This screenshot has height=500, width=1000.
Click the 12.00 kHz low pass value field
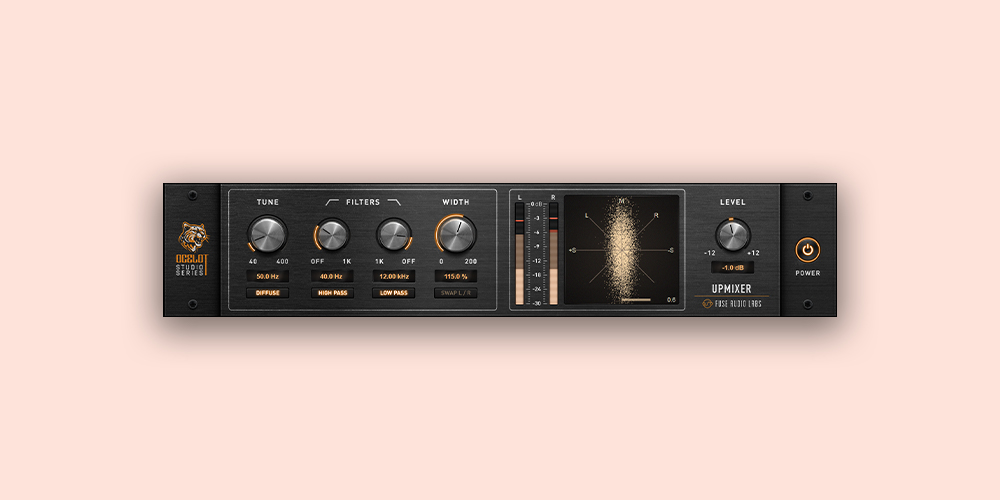click(393, 276)
